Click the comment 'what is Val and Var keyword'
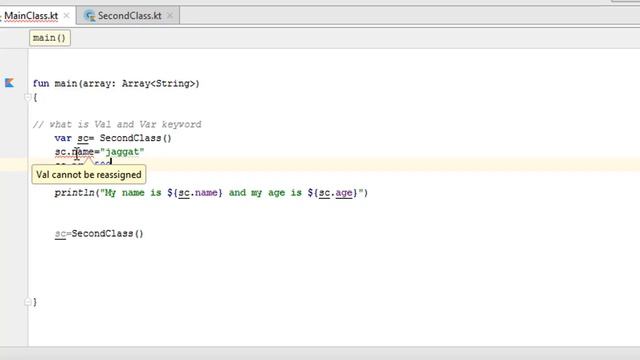 tap(117, 124)
